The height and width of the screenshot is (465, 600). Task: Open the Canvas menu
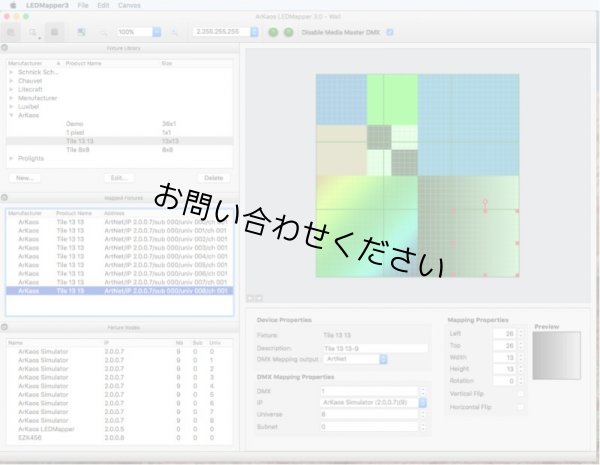pos(129,6)
